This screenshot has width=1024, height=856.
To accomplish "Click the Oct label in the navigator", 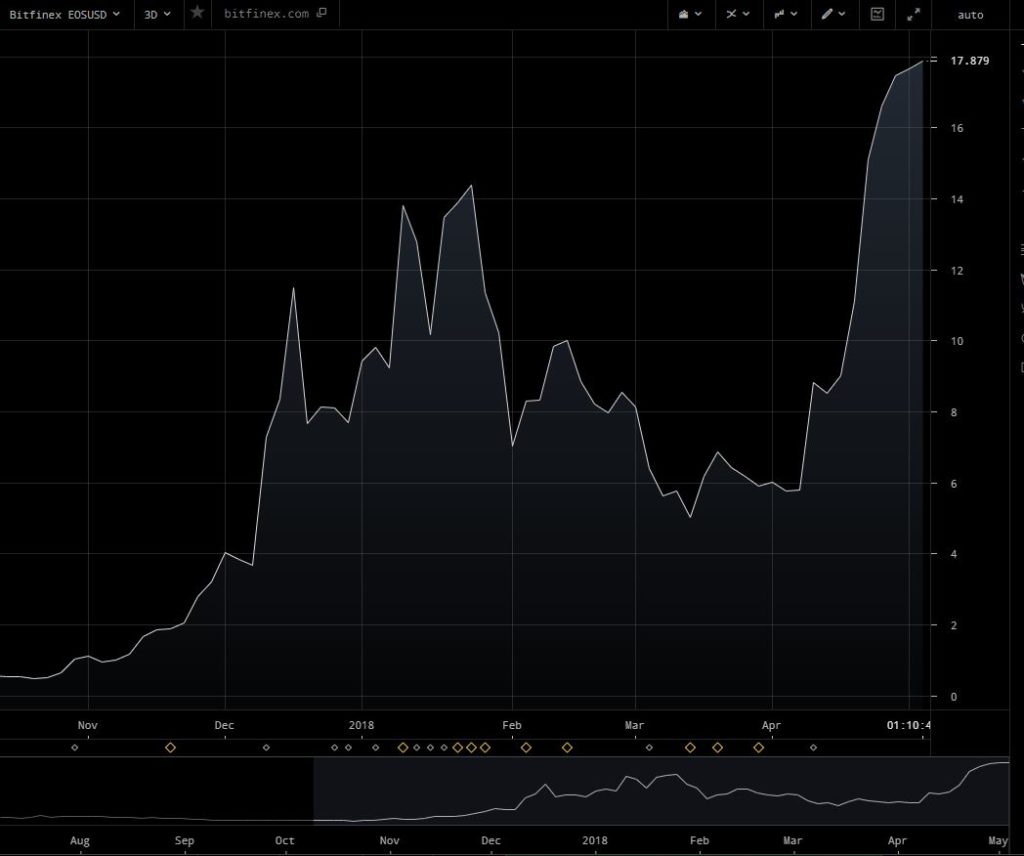I will (x=285, y=841).
